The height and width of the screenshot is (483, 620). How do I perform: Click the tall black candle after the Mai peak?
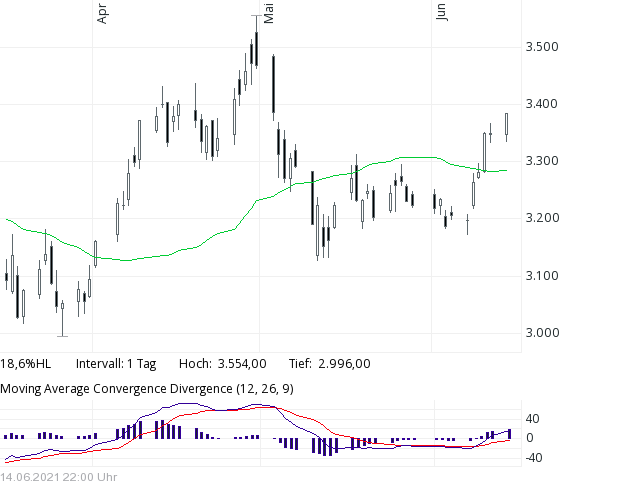273,85
